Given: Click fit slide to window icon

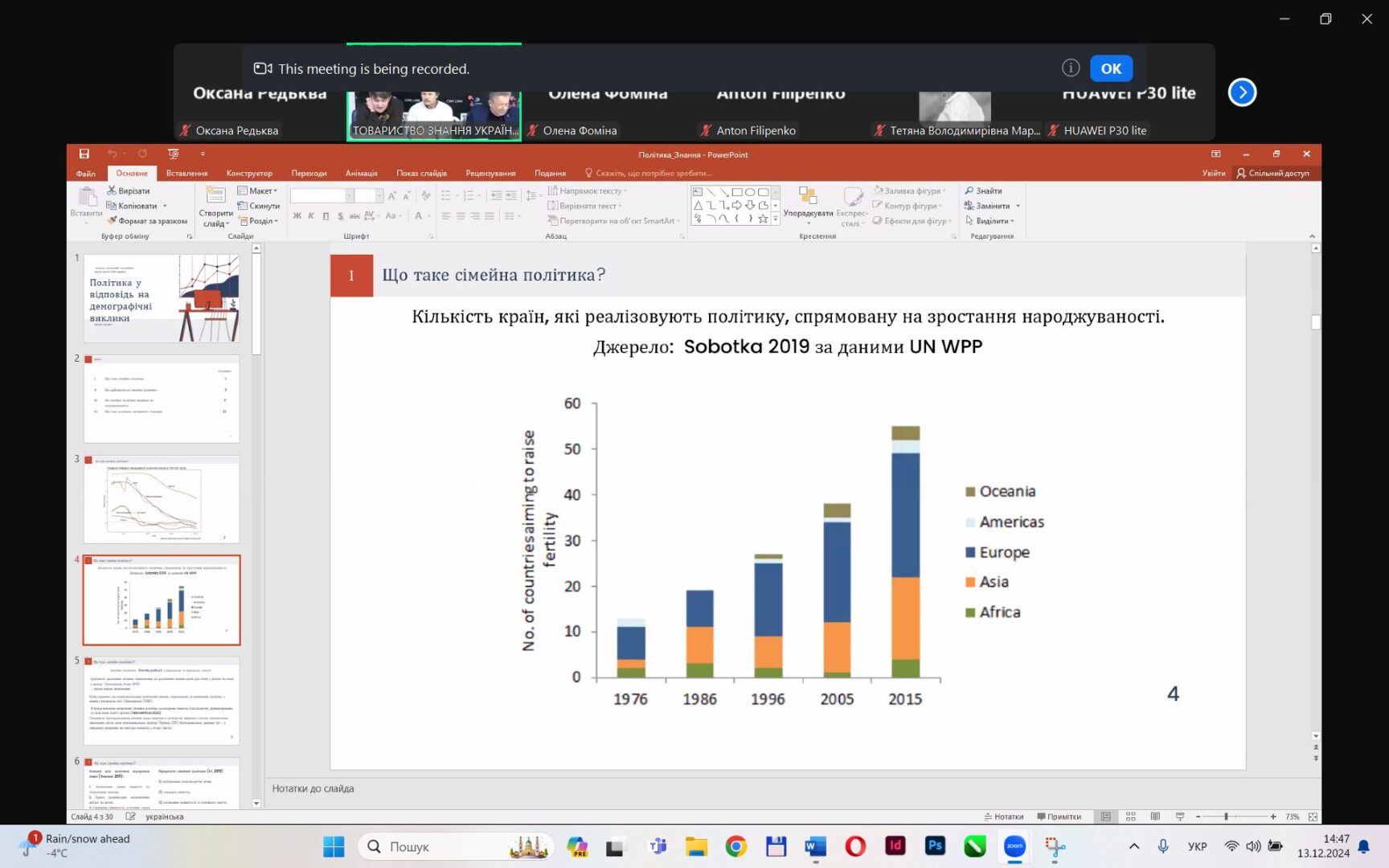Looking at the screenshot, I should click(1313, 817).
